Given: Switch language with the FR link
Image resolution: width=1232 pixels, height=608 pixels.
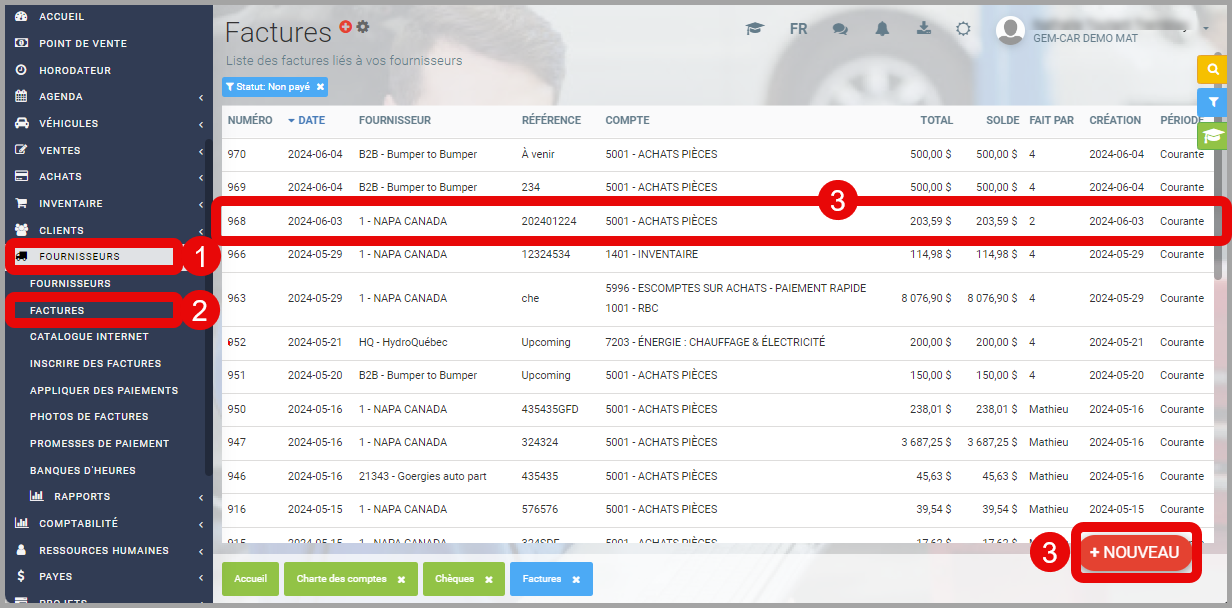Looking at the screenshot, I should coord(798,29).
